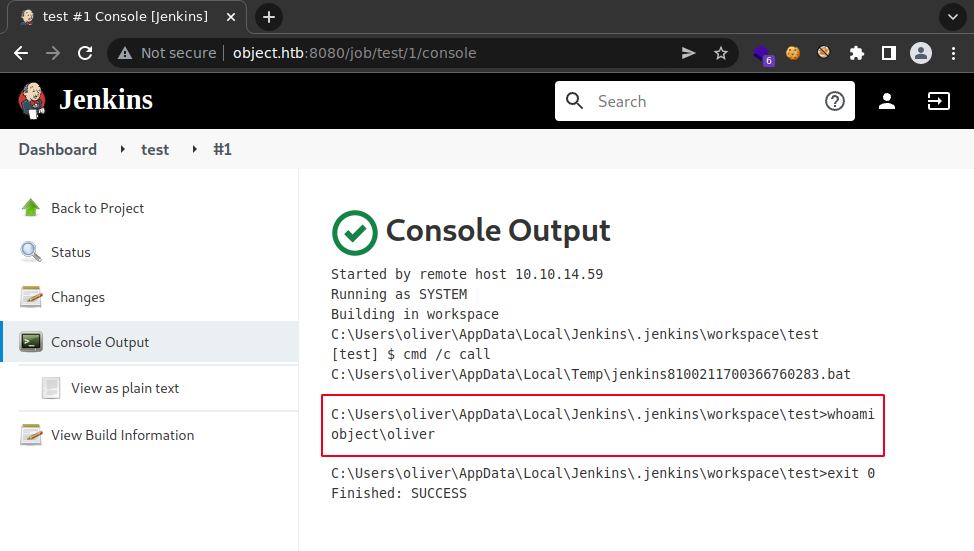
Task: Expand the Dashboard breadcrumb arrow
Action: tap(122, 150)
